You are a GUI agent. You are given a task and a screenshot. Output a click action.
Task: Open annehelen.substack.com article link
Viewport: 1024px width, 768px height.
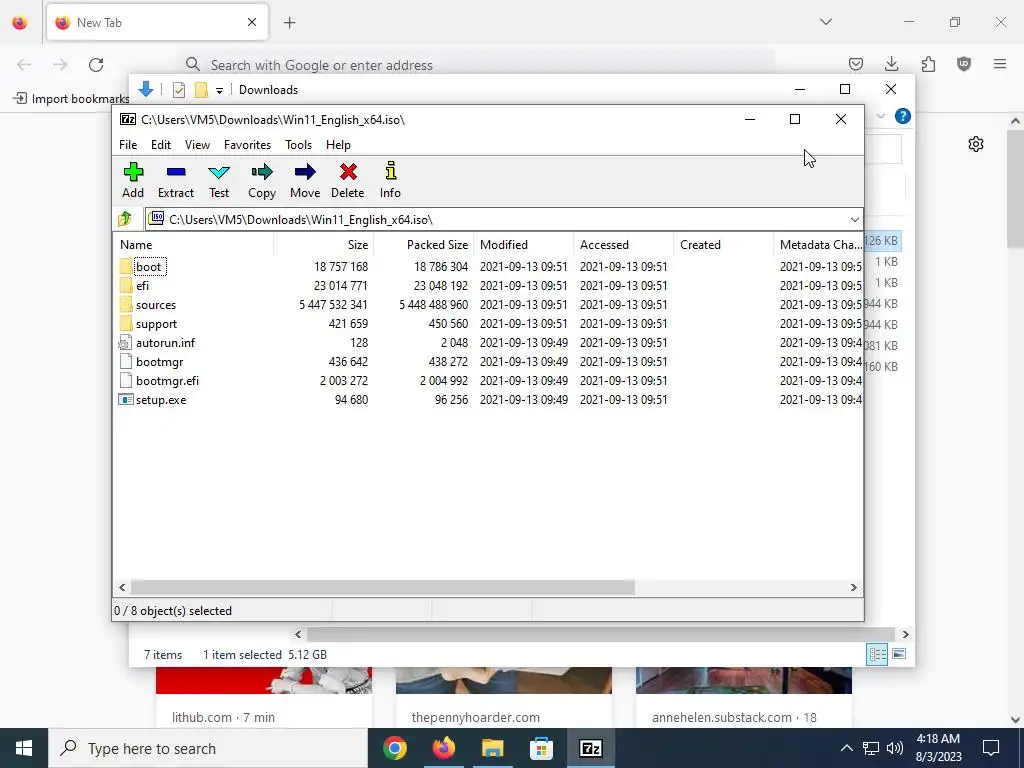pyautogui.click(x=734, y=717)
